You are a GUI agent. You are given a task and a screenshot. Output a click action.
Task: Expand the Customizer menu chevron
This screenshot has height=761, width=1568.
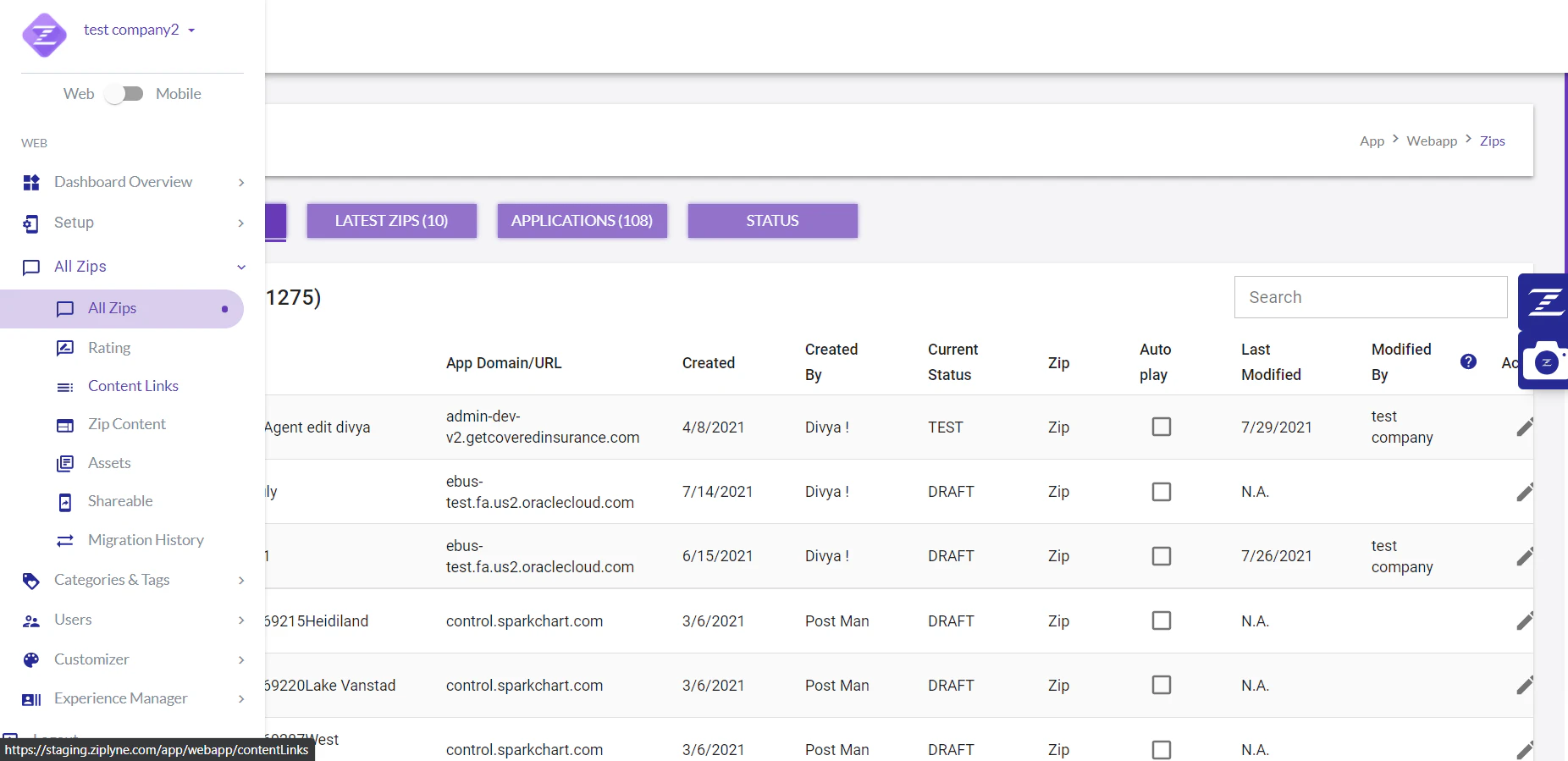[x=241, y=660]
